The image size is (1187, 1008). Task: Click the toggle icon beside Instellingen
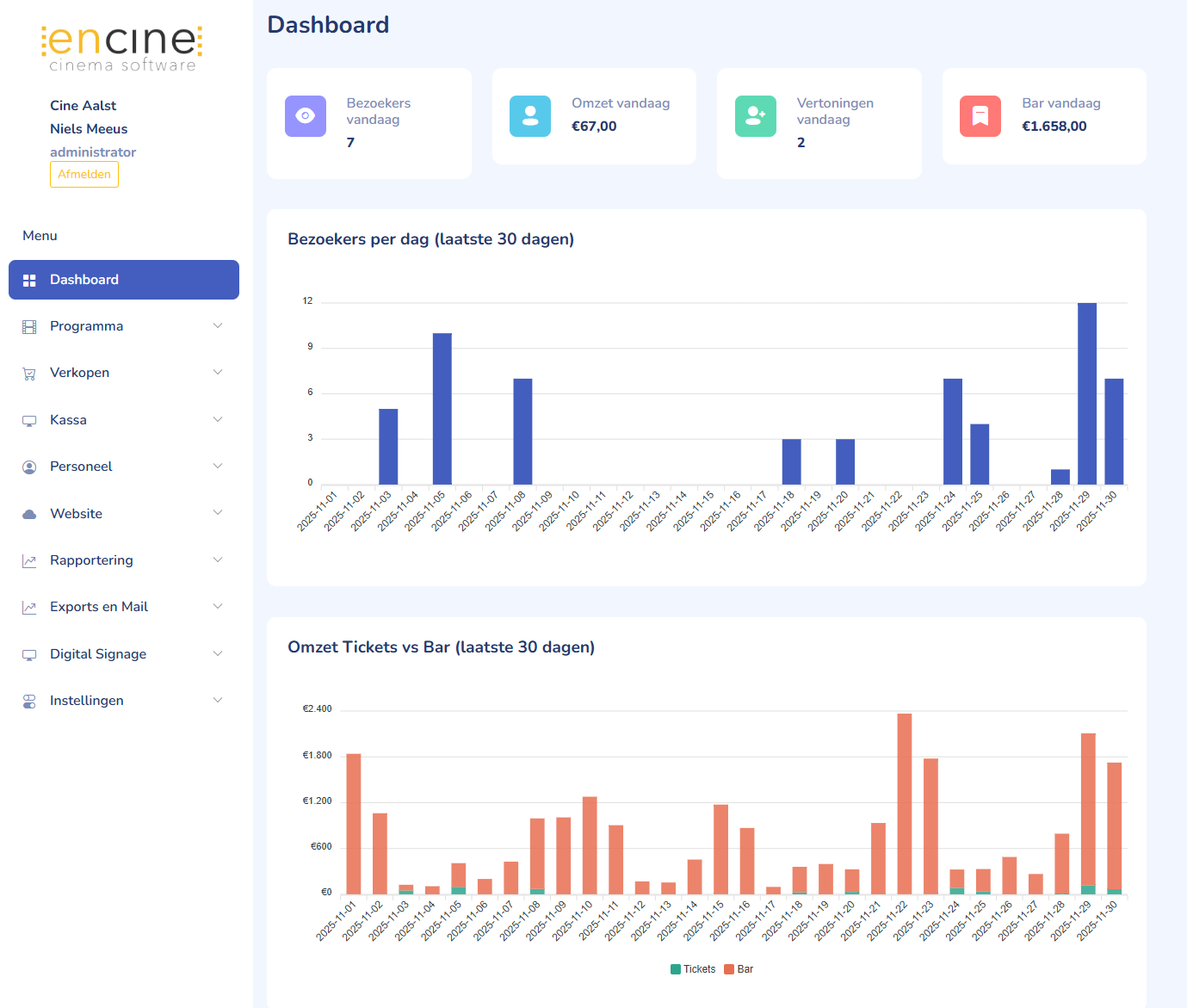pos(29,702)
